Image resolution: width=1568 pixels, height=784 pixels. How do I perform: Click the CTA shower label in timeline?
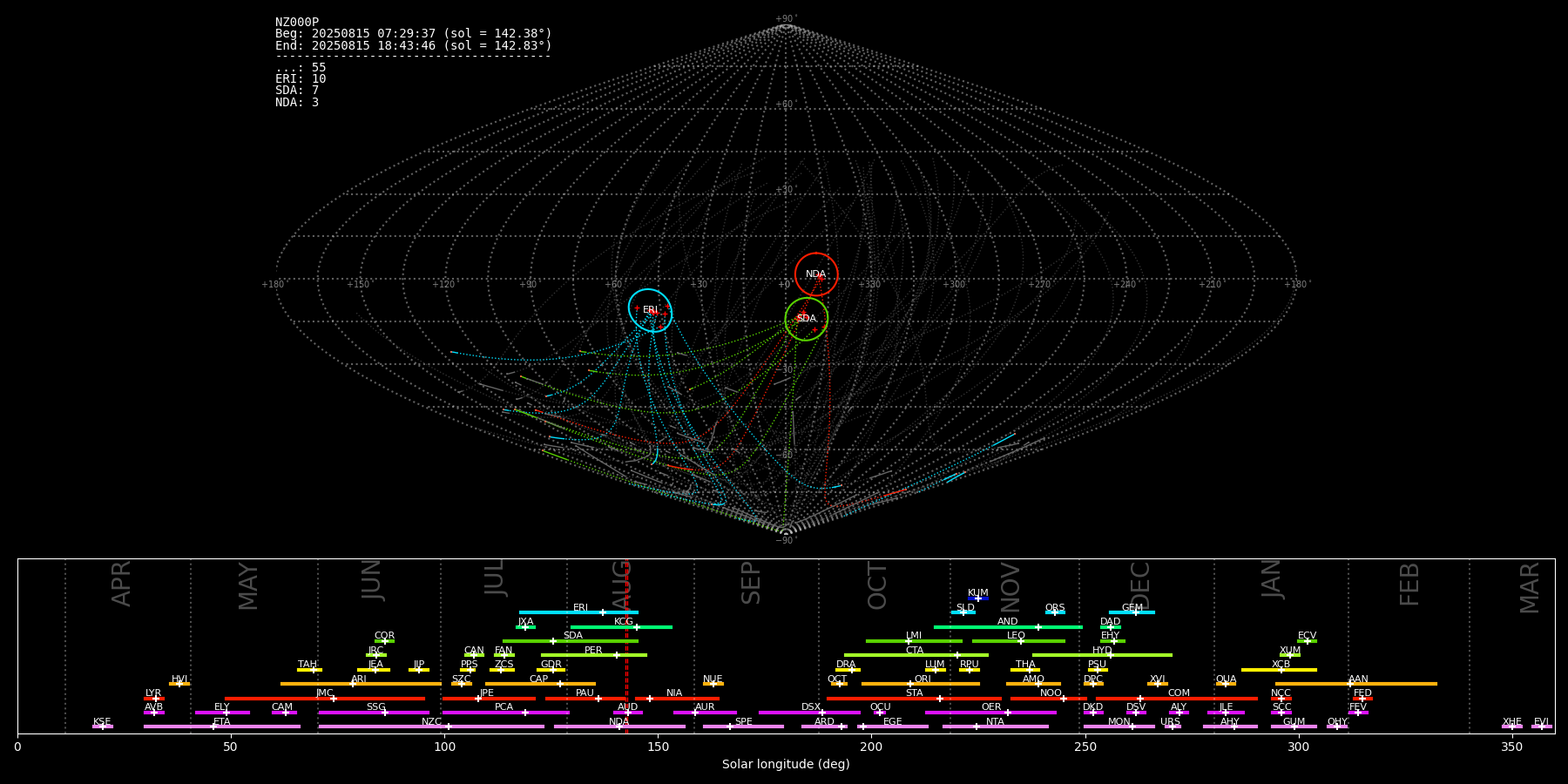tap(915, 650)
